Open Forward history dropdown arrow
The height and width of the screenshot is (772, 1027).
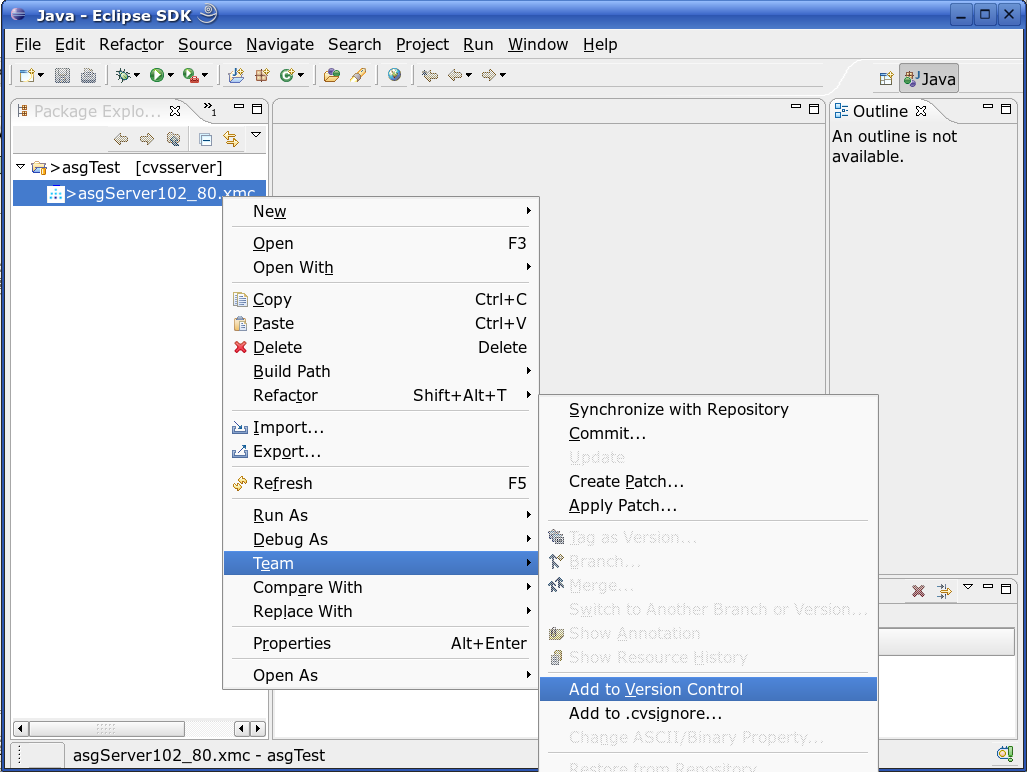[503, 75]
